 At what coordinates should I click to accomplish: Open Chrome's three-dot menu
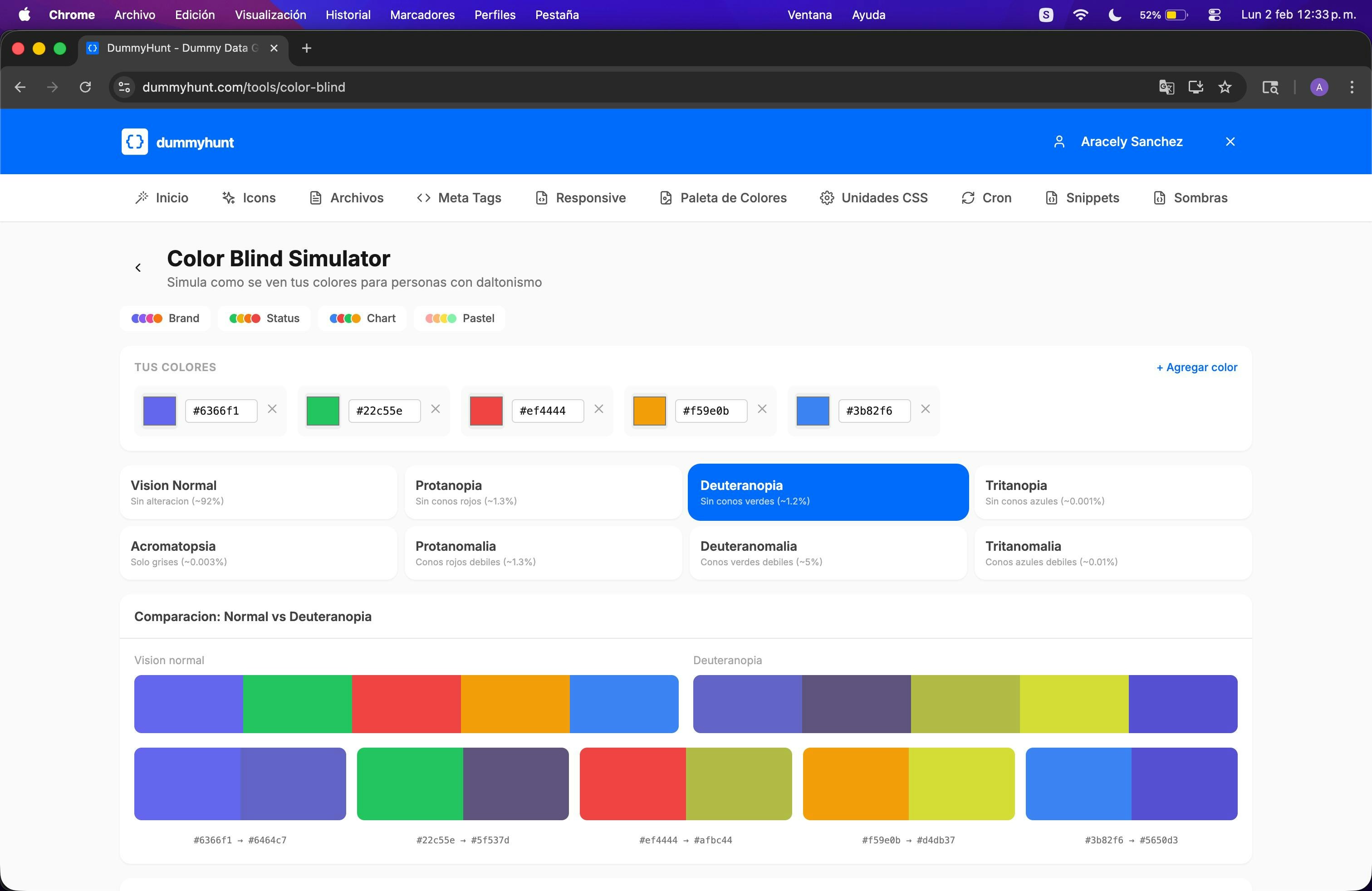pos(1351,87)
